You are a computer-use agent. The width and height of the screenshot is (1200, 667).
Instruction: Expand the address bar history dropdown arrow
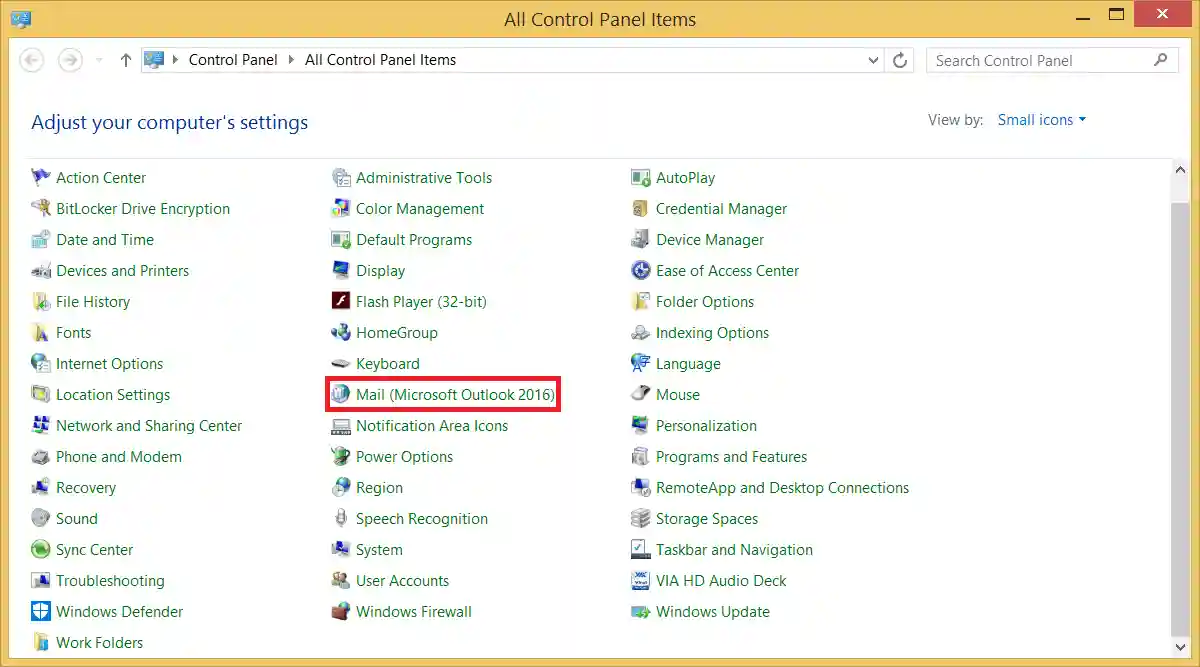873,60
